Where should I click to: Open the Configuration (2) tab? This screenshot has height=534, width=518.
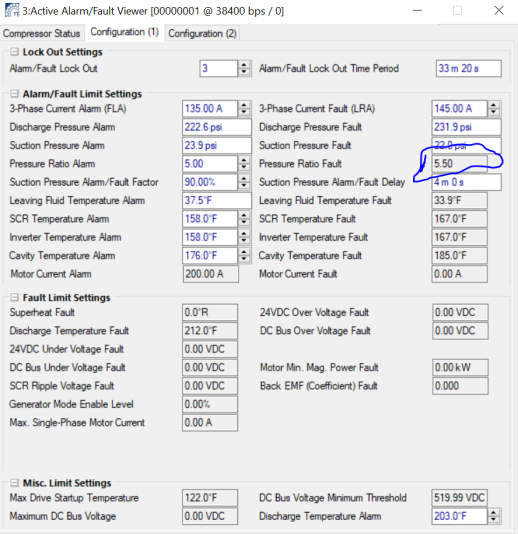point(202,33)
